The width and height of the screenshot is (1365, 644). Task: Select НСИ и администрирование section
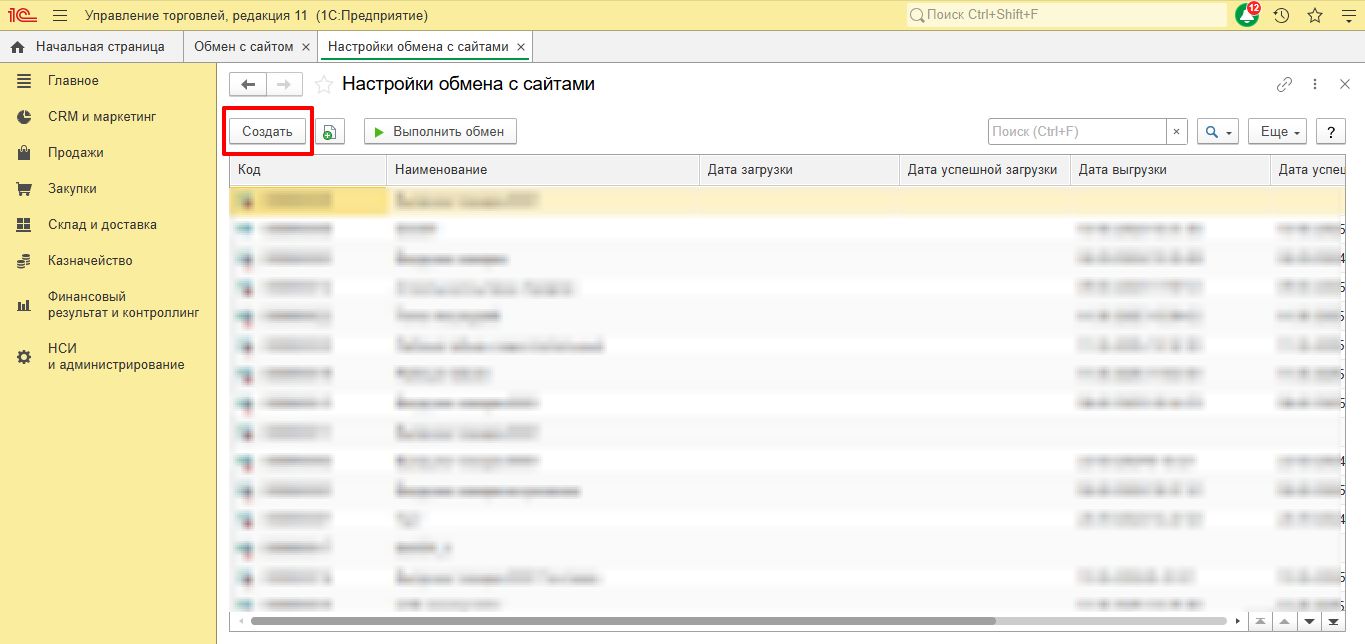tap(115, 357)
